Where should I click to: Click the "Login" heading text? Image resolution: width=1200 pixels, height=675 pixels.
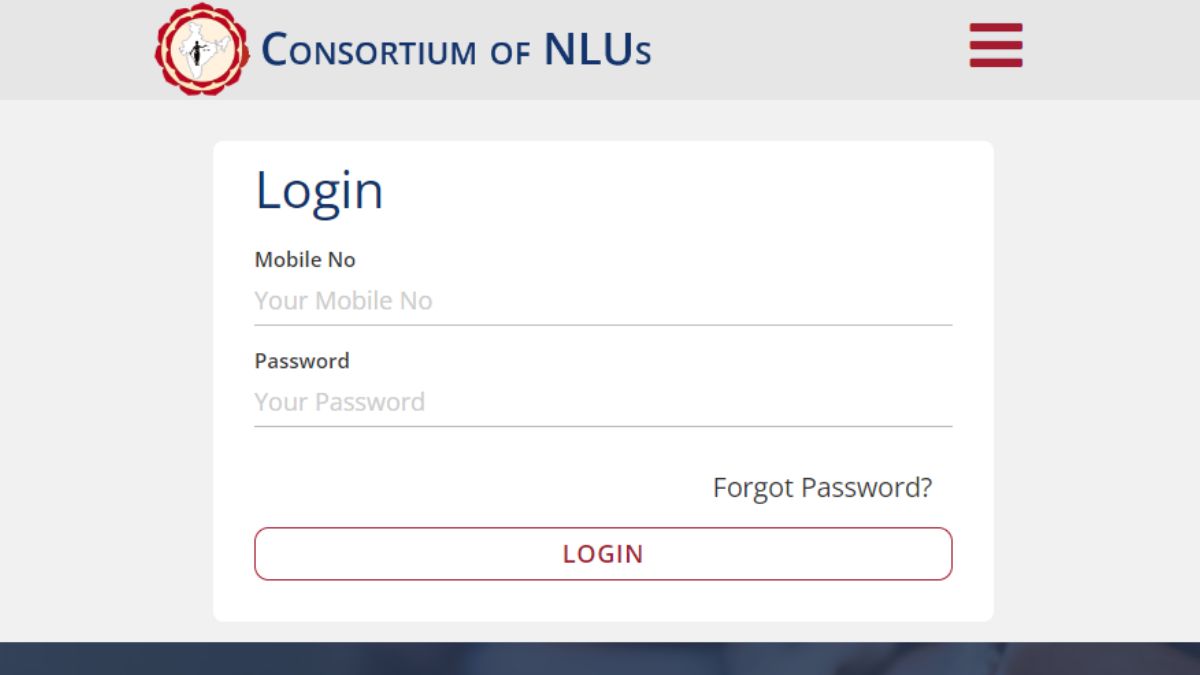click(x=319, y=190)
